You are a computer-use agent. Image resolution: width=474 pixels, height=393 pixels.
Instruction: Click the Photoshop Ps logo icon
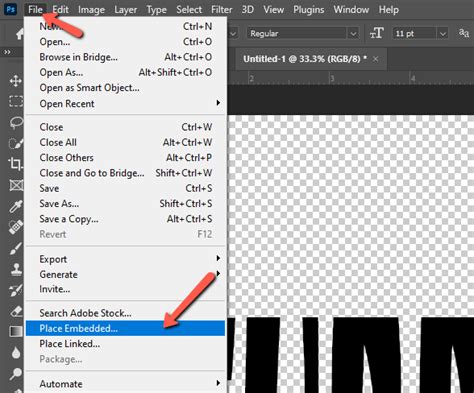[10, 9]
